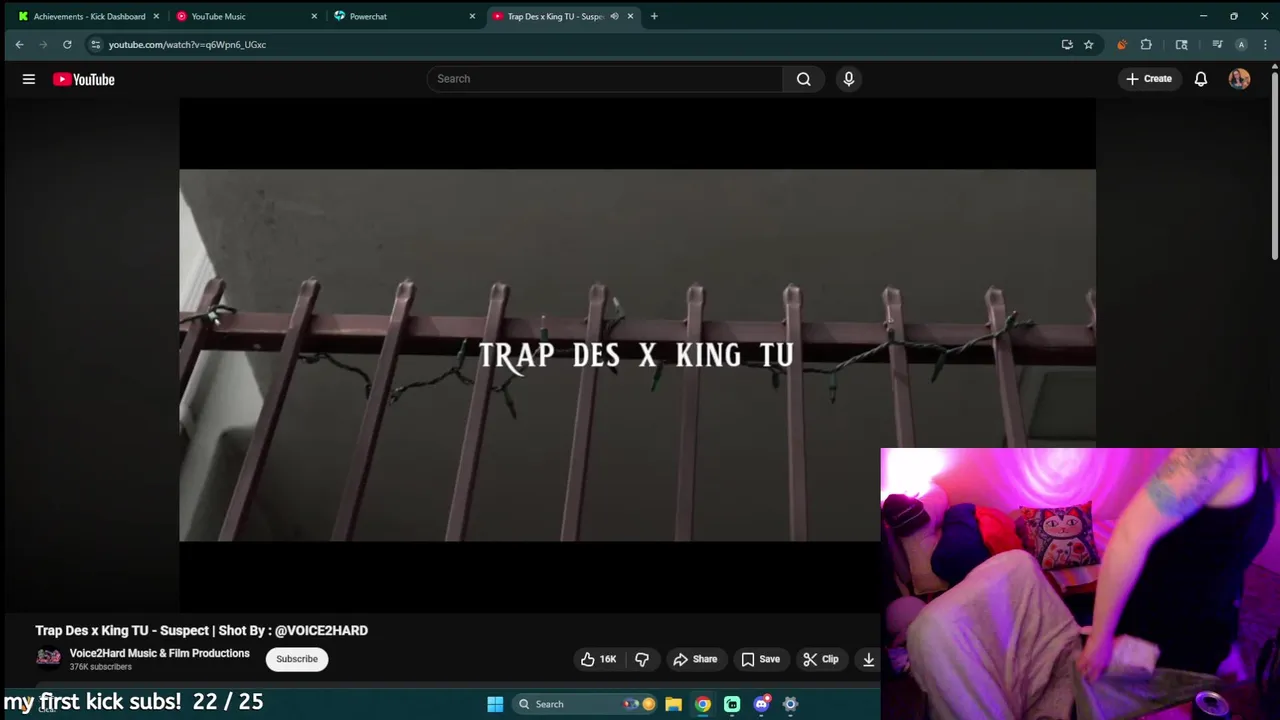Image resolution: width=1280 pixels, height=720 pixels.
Task: Open the green Streamlabs taskbar app
Action: [x=732, y=704]
